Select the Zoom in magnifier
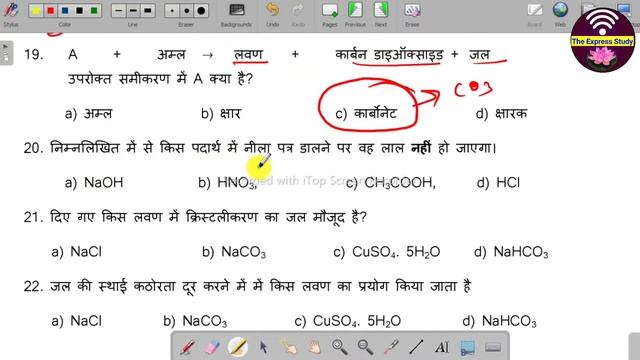 [x=340, y=347]
